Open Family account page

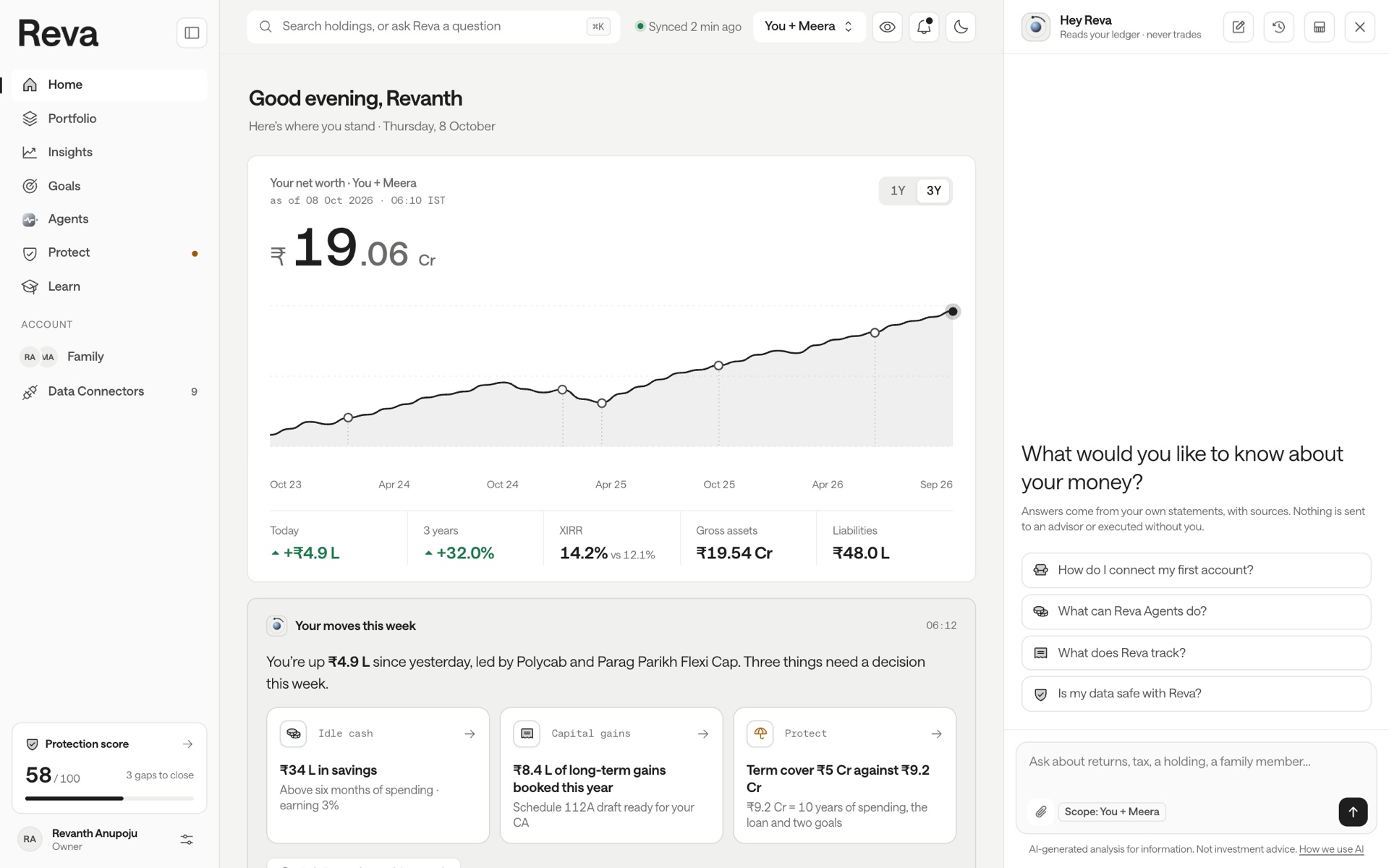[109, 357]
